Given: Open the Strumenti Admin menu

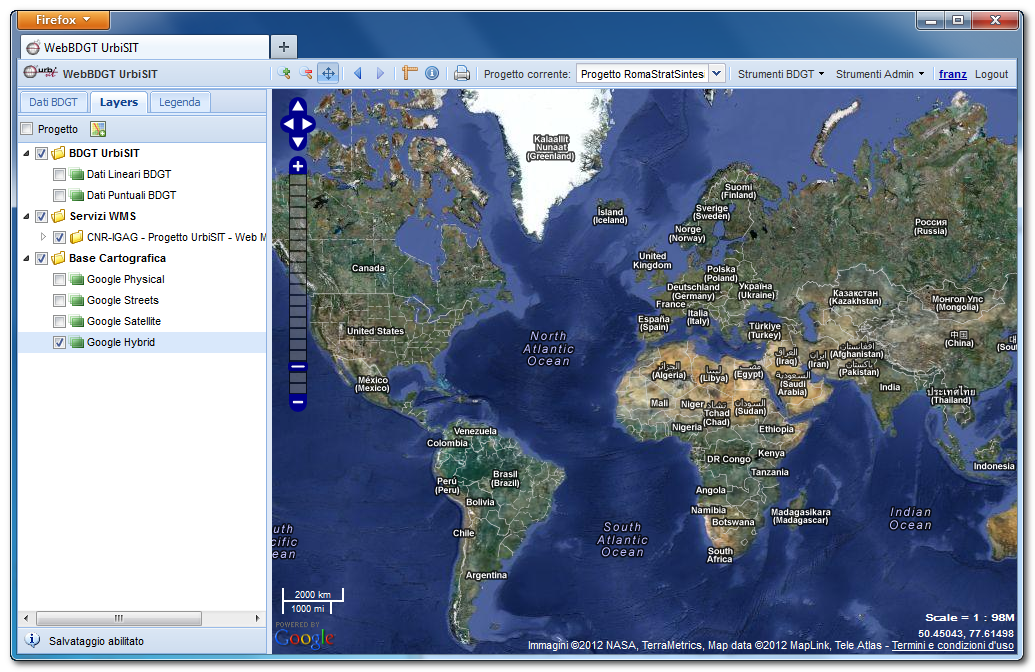Looking at the screenshot, I should click(x=880, y=74).
